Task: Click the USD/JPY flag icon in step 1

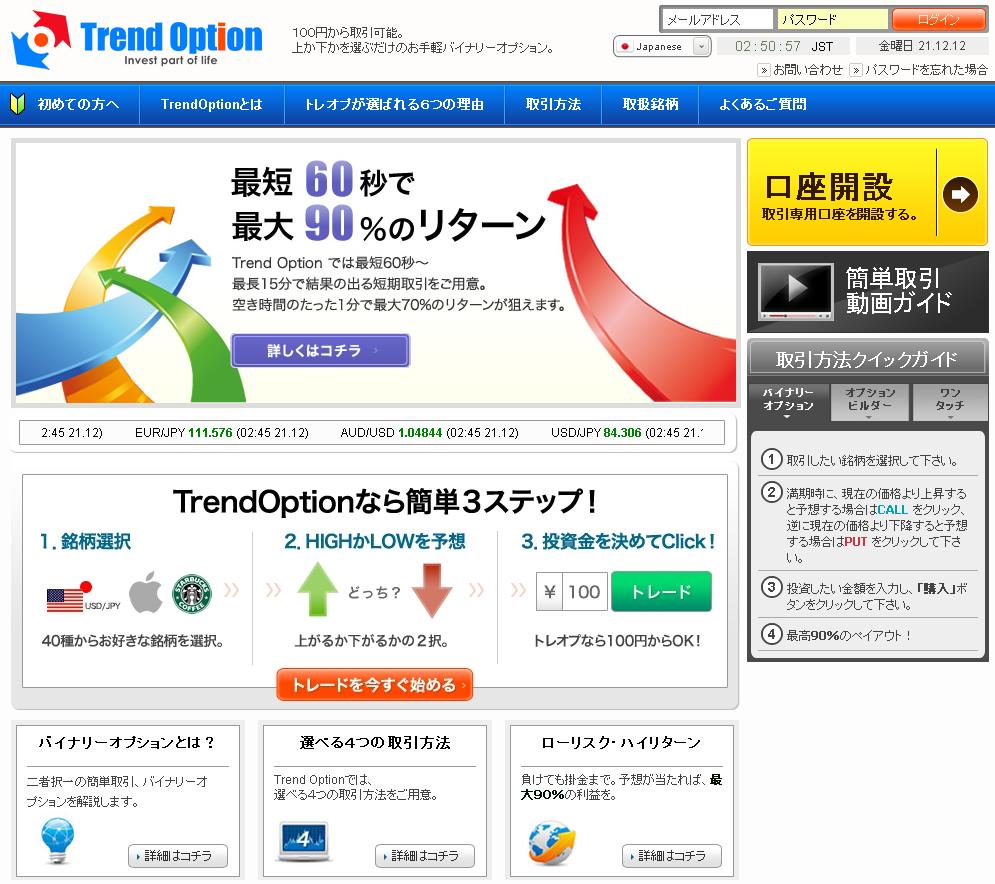Action: tap(70, 597)
